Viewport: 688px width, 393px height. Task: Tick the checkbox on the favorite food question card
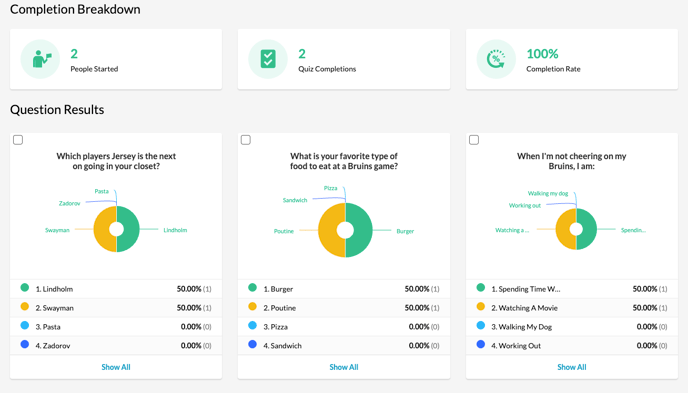coord(246,140)
